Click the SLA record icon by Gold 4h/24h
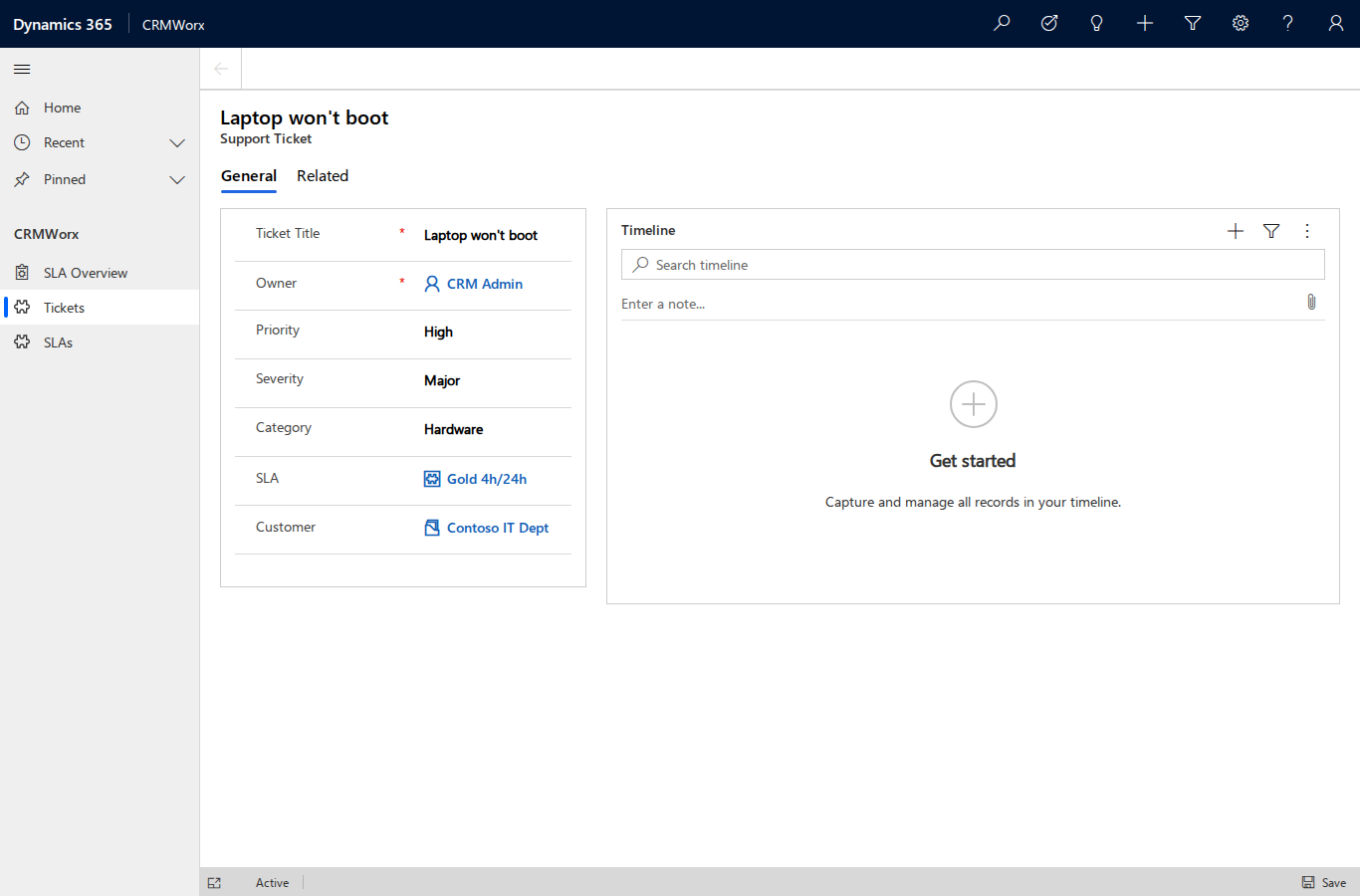 pyautogui.click(x=432, y=479)
